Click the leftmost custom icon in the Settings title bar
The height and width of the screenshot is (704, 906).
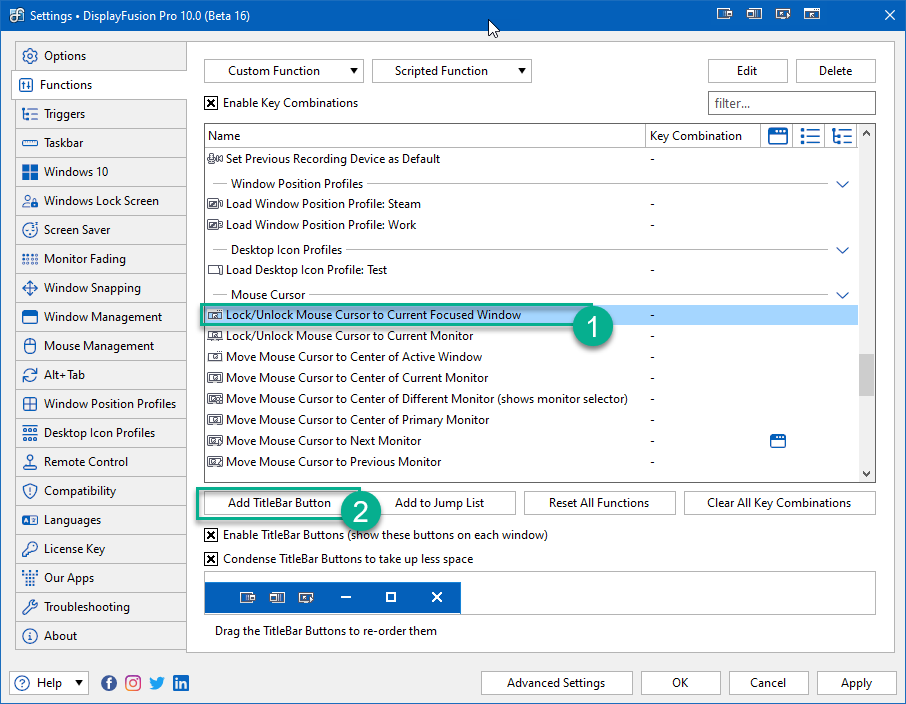click(725, 14)
